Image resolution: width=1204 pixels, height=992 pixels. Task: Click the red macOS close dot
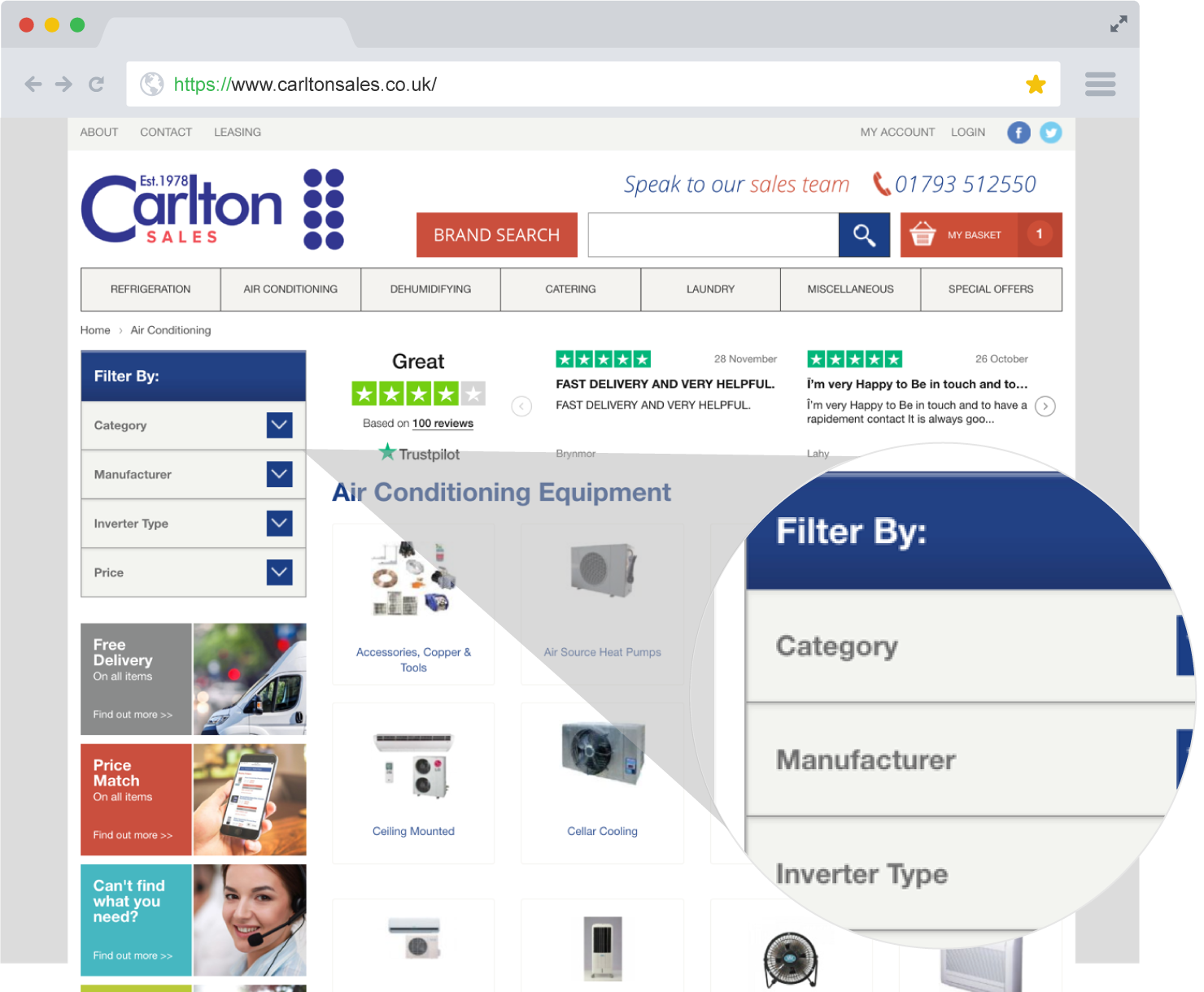click(26, 24)
